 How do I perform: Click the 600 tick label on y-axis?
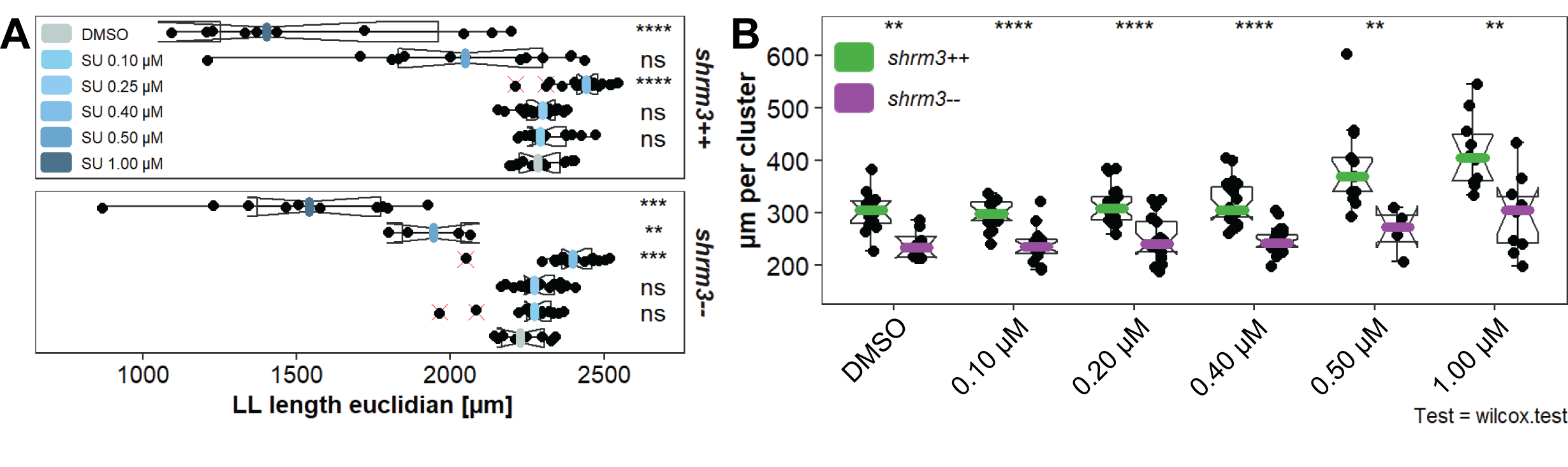coord(788,57)
